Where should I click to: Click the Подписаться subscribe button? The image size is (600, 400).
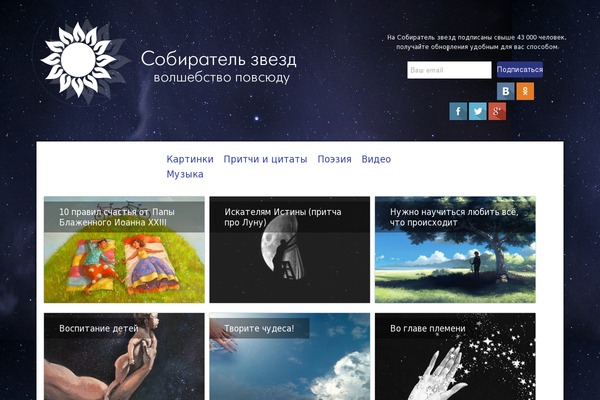pyautogui.click(x=520, y=70)
